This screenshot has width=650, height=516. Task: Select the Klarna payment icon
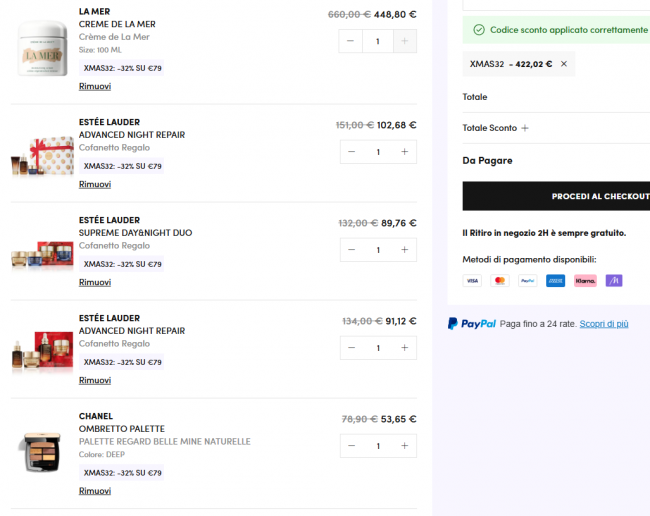pos(585,281)
